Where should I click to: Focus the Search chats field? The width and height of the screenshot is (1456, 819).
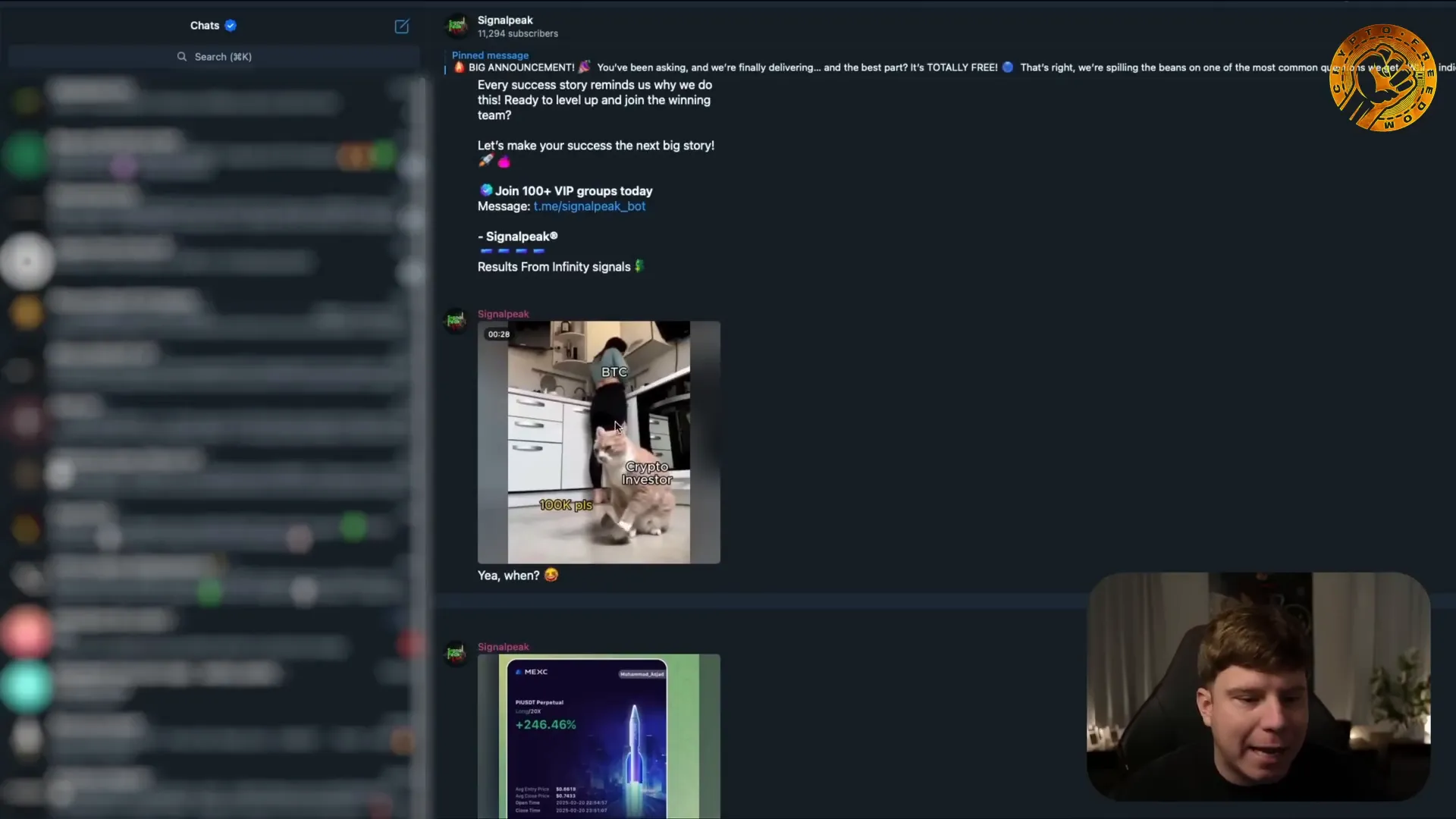[214, 57]
